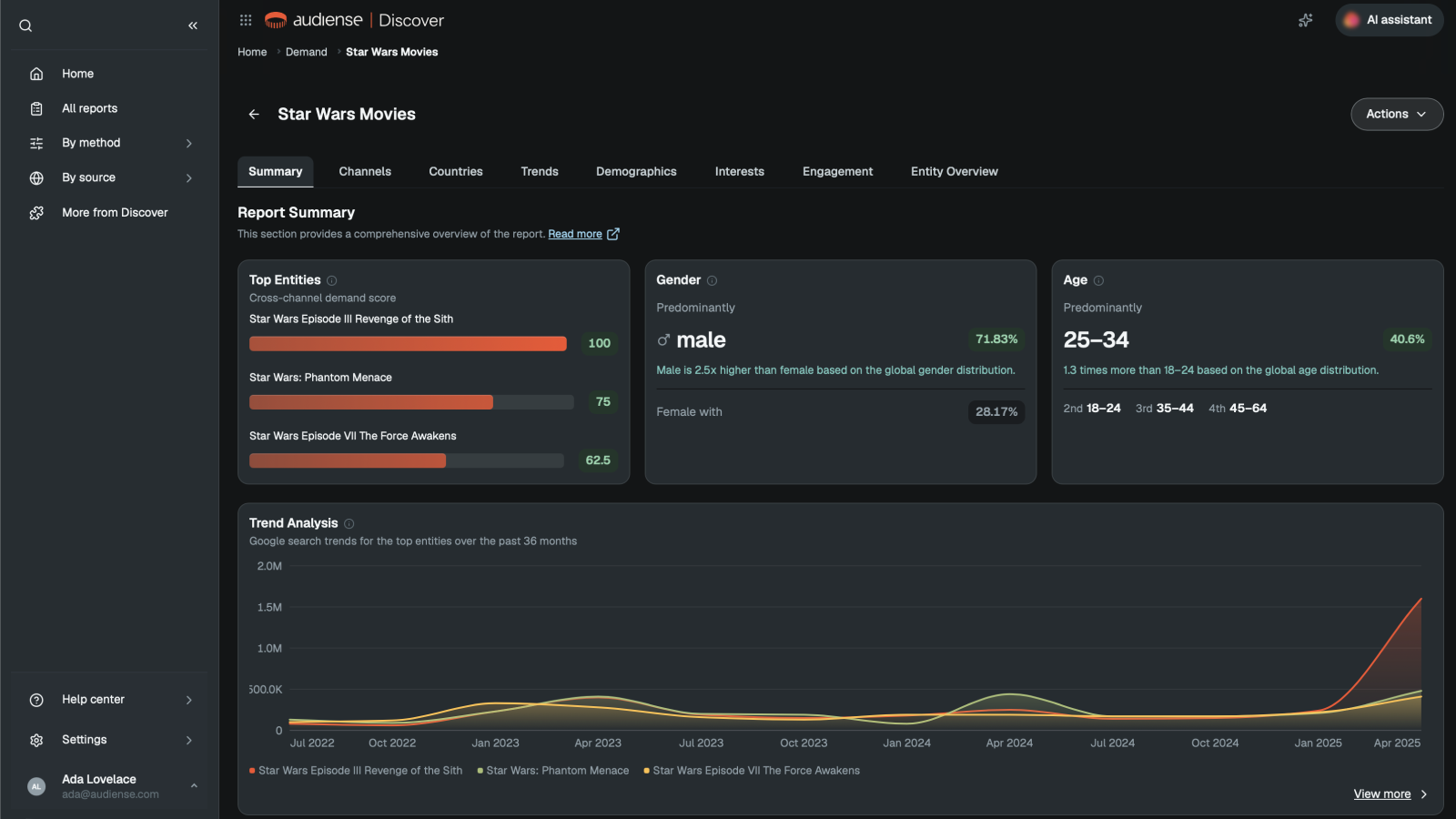Viewport: 1456px width, 819px height.
Task: Open the apps grid launcher icon
Action: tap(246, 20)
